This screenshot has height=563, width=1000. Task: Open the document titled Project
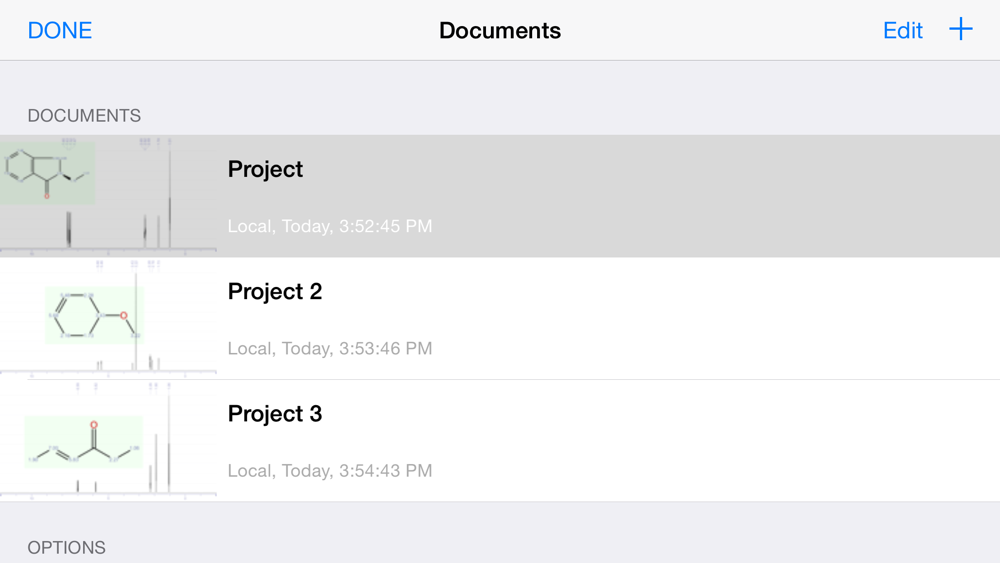(x=265, y=169)
